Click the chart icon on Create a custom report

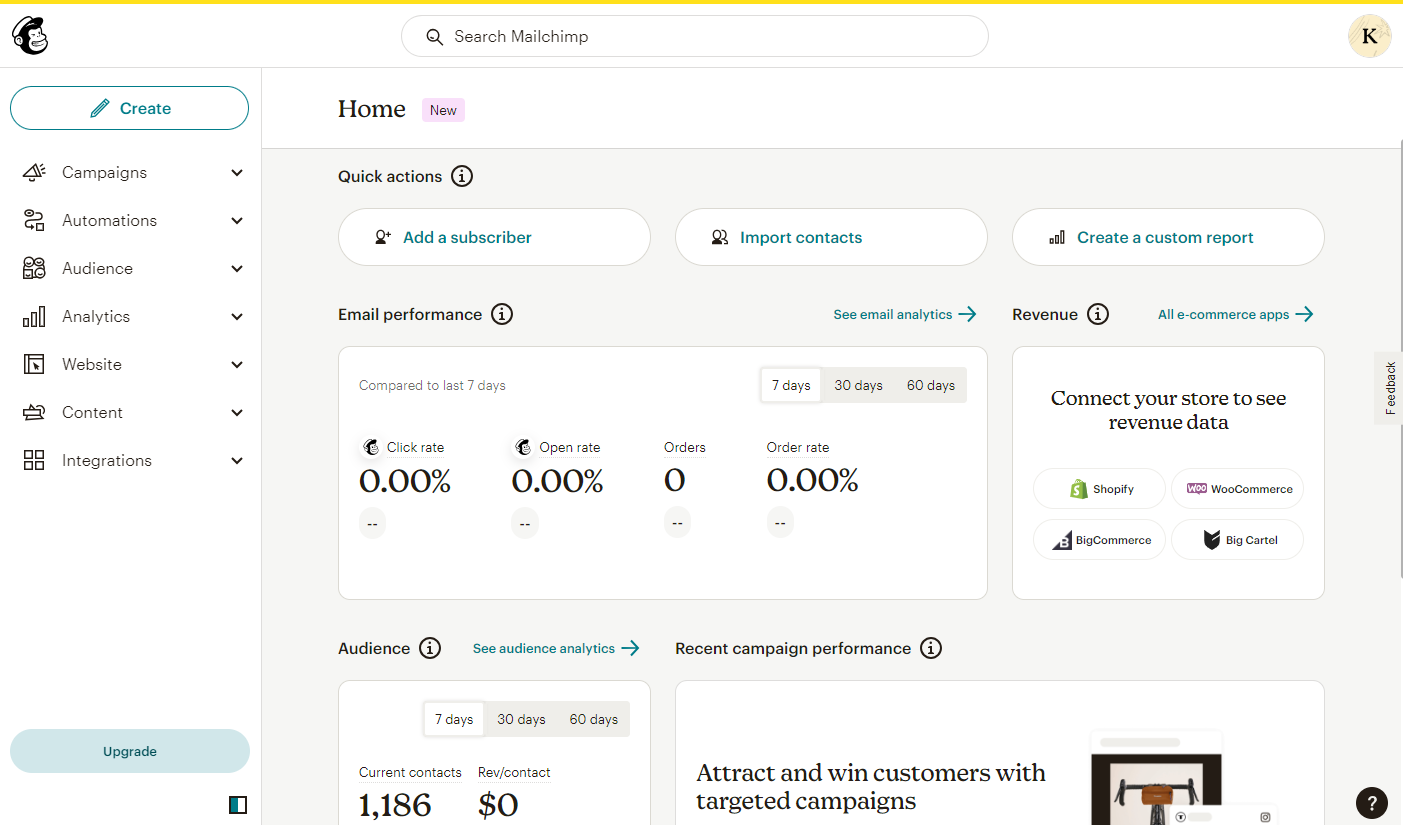pyautogui.click(x=1057, y=238)
